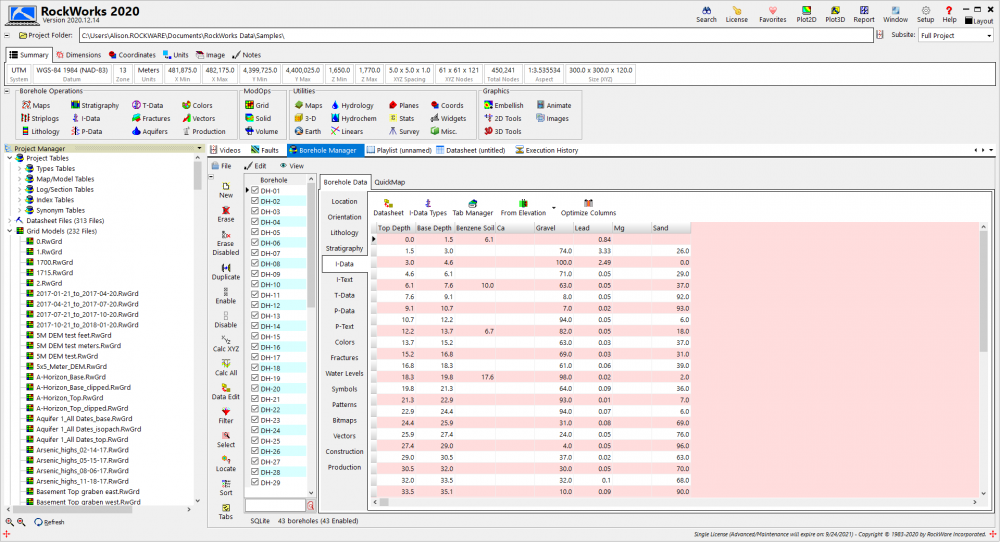
Task: Toggle DH-22 borehole checkbox
Action: click(x=255, y=409)
